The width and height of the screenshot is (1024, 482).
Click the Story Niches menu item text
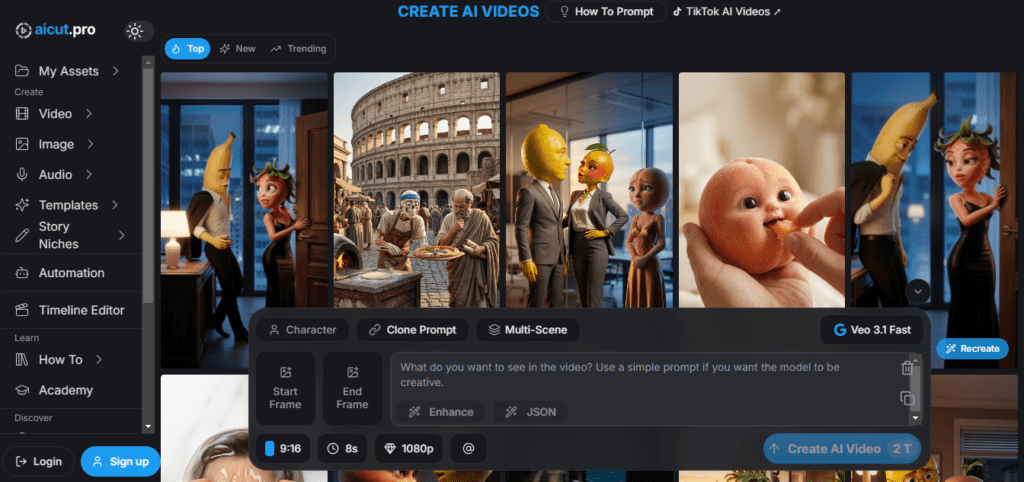point(59,235)
